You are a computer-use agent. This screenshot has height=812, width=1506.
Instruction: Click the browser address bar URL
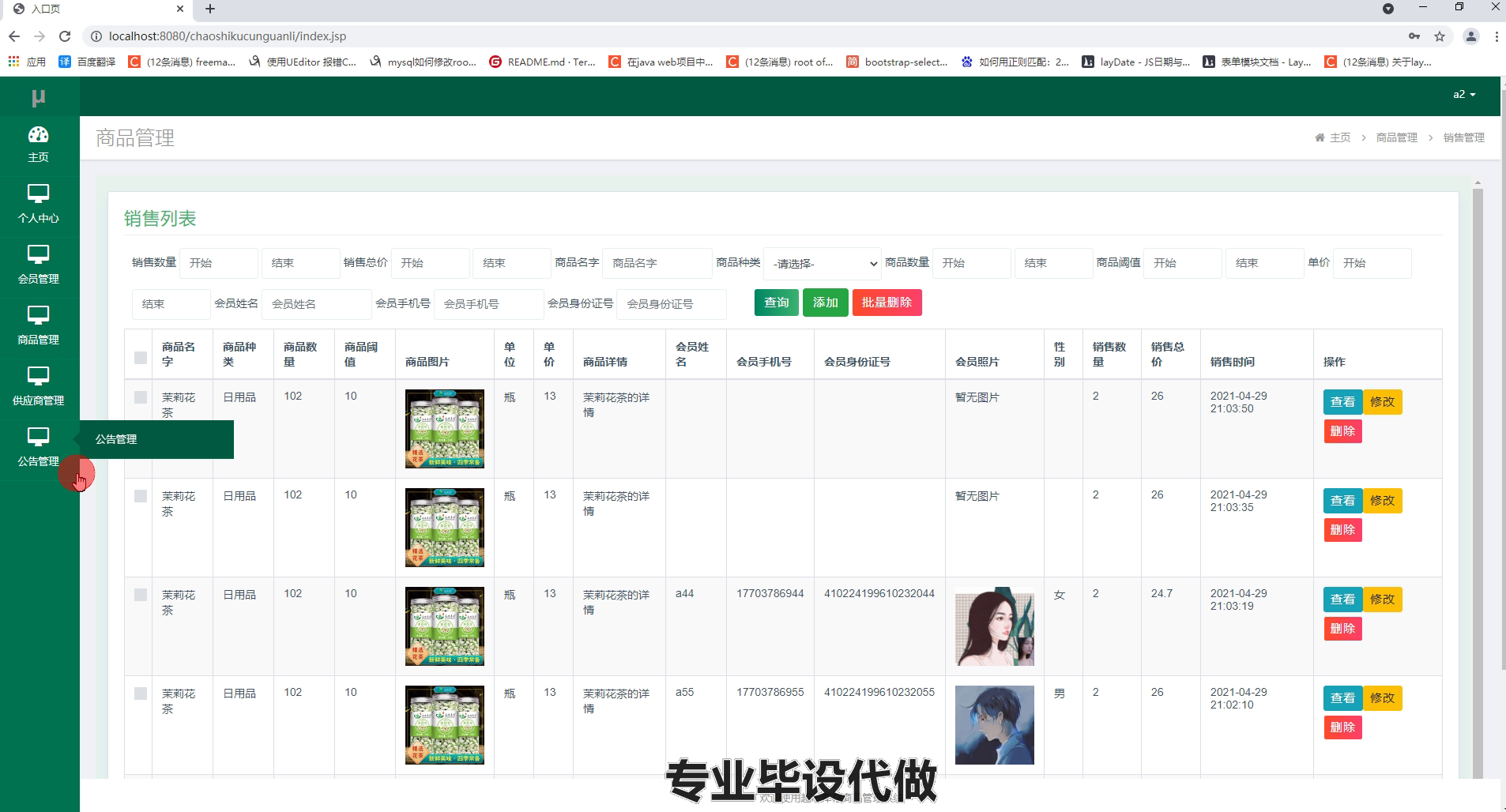coord(228,36)
